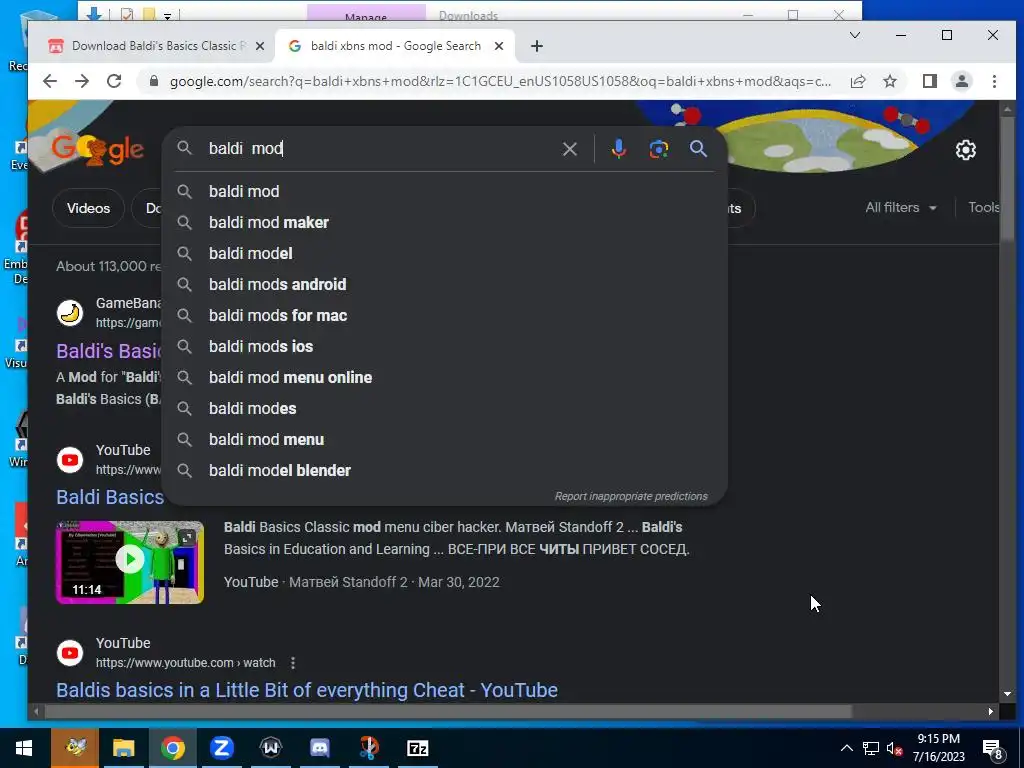Click the horizontal scrollbar right arrow
The width and height of the screenshot is (1024, 768).
click(x=991, y=711)
